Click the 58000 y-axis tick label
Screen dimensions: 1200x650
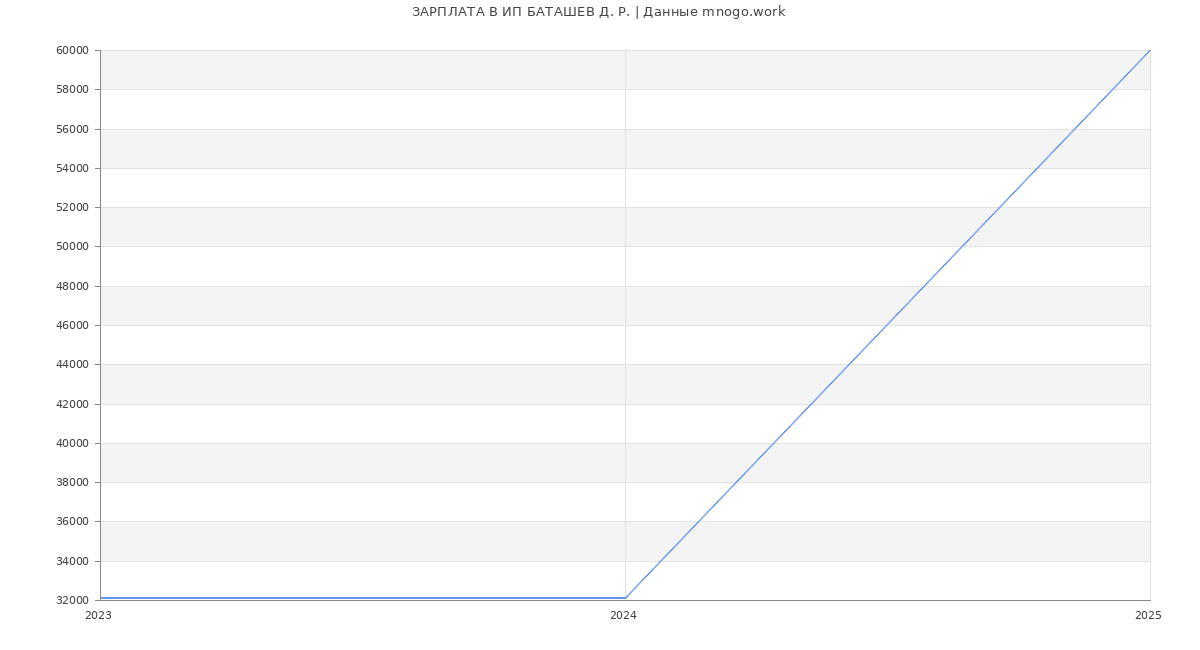[x=73, y=90]
